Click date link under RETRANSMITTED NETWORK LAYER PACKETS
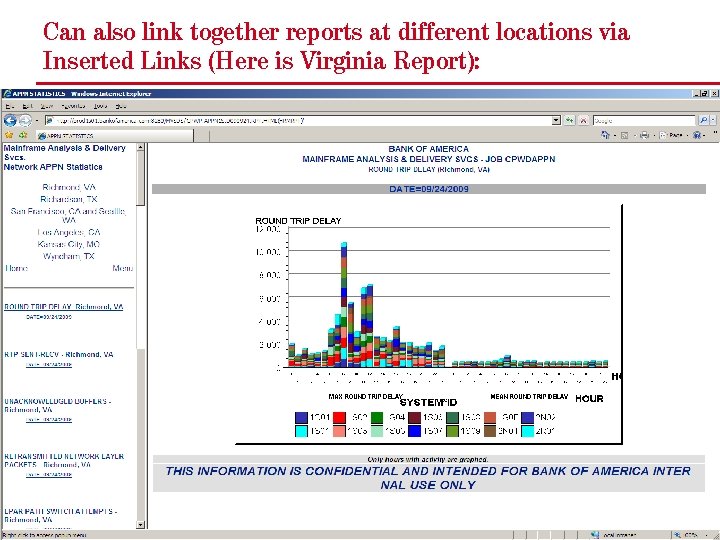The height and width of the screenshot is (540, 720). coord(49,475)
